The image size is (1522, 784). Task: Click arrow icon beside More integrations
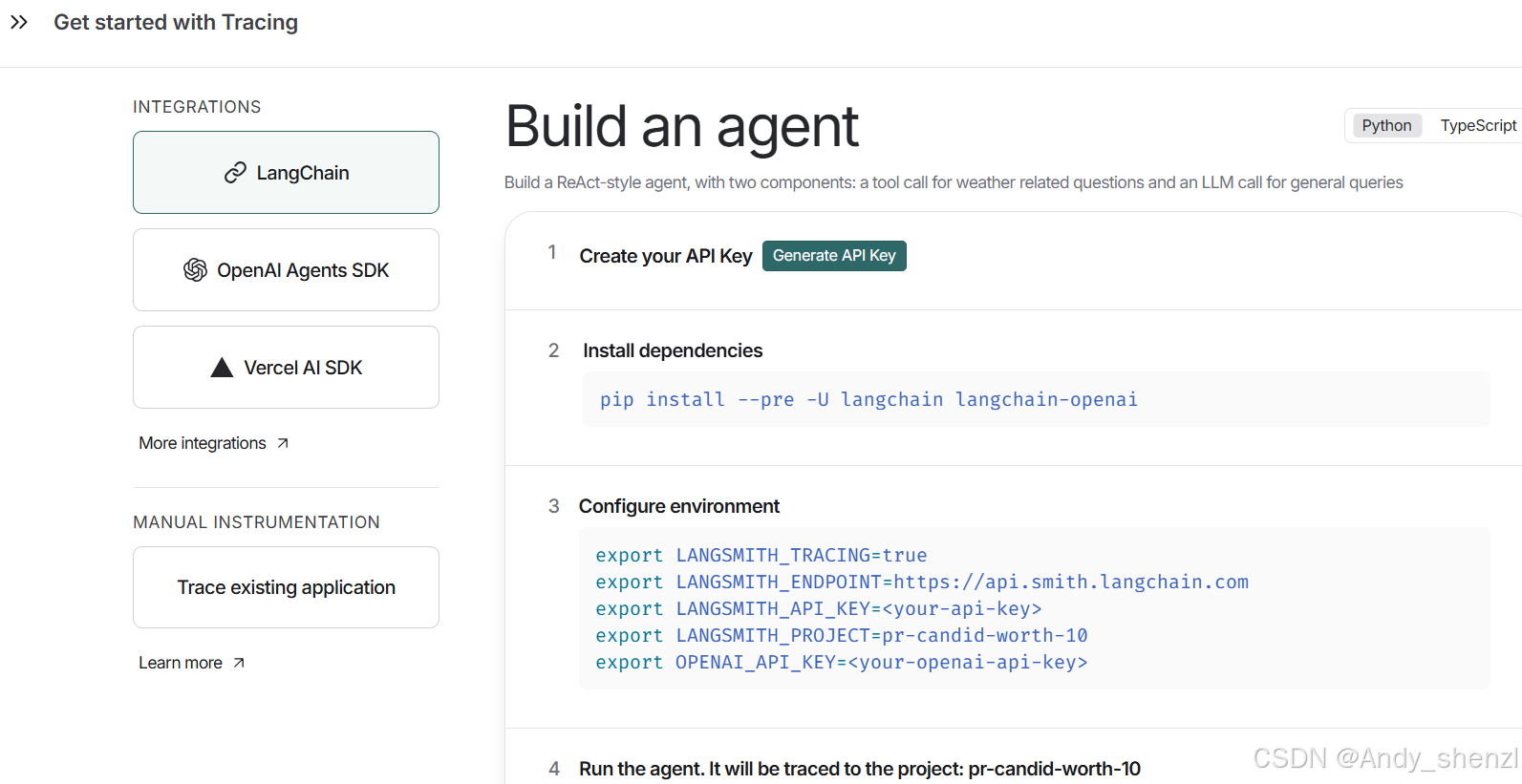click(x=283, y=443)
